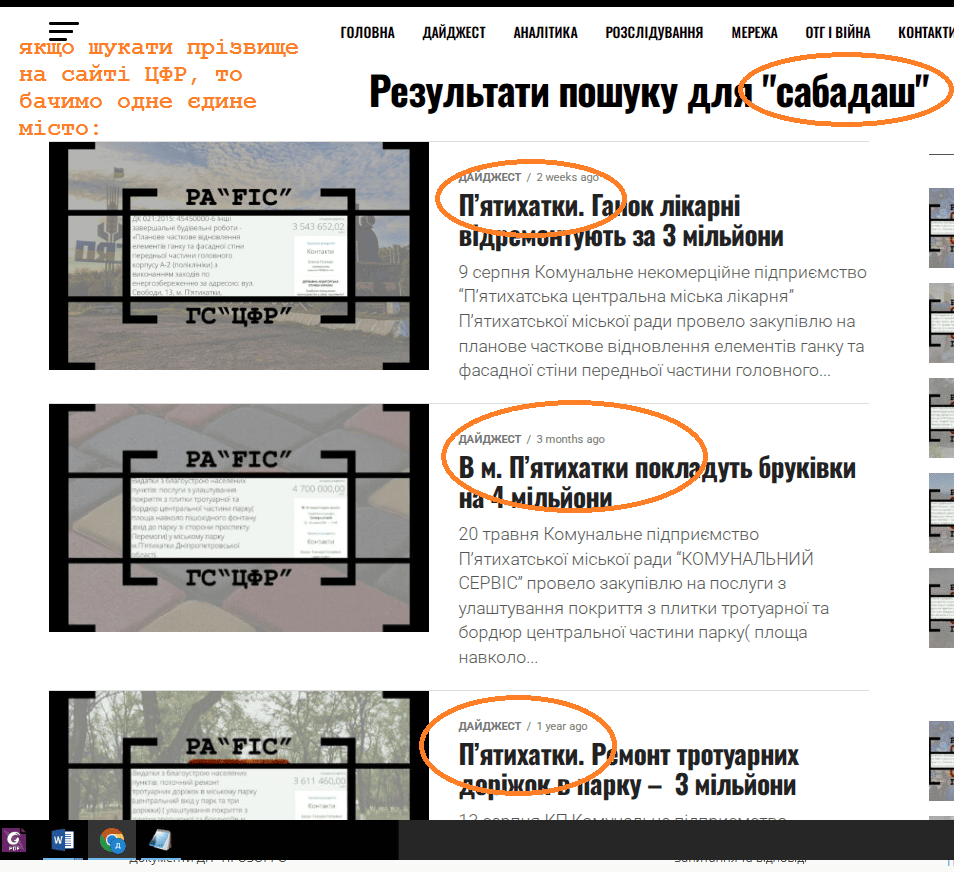Click thumbnail of the park sidewalk article
This screenshot has width=954, height=872.
(239, 755)
